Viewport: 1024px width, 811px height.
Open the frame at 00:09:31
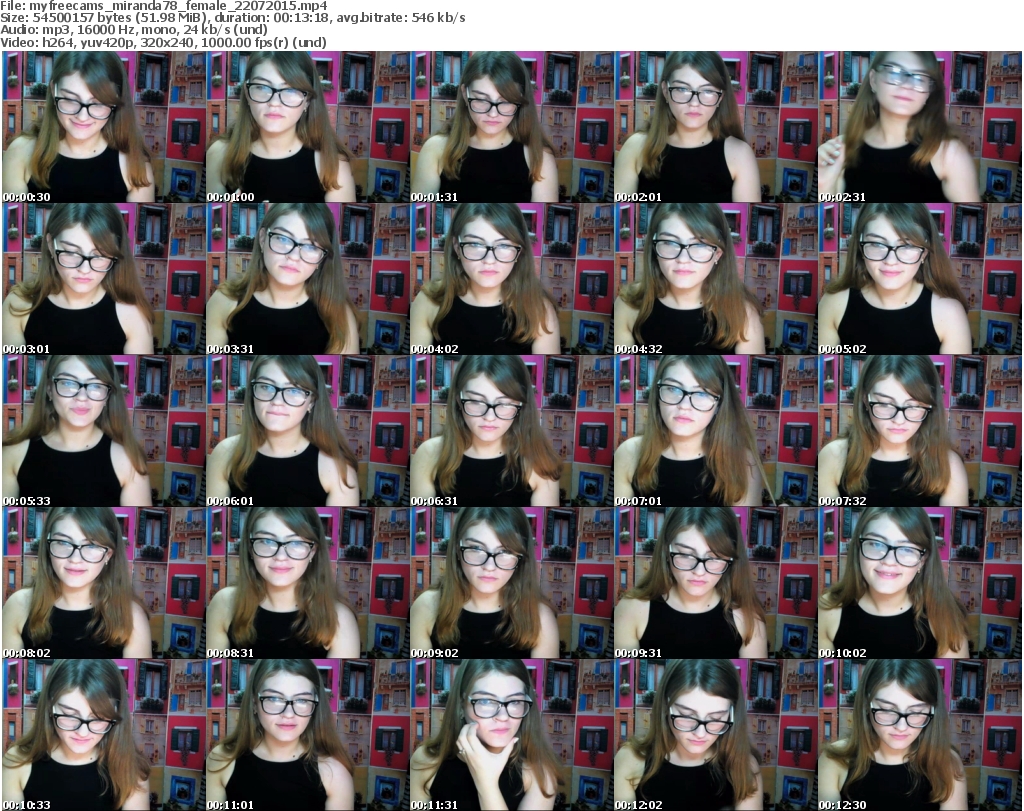pyautogui.click(x=715, y=583)
